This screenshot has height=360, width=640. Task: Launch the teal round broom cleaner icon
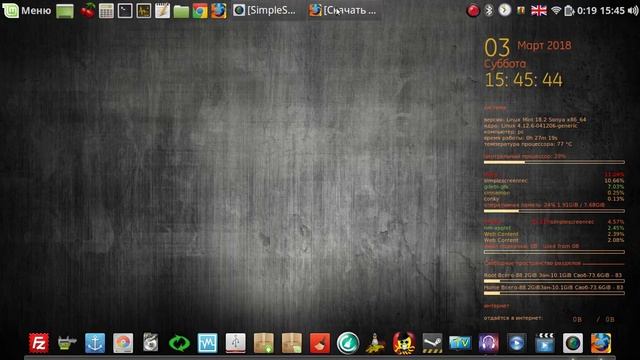coord(348,343)
